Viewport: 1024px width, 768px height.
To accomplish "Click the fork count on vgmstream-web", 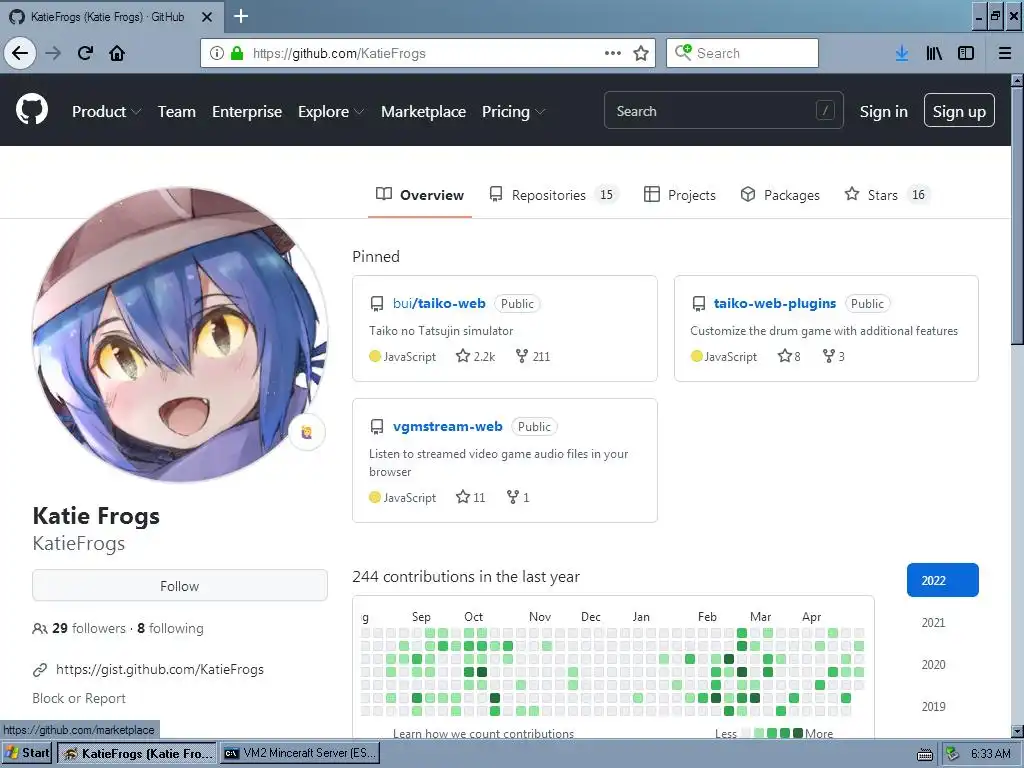I will [x=518, y=498].
